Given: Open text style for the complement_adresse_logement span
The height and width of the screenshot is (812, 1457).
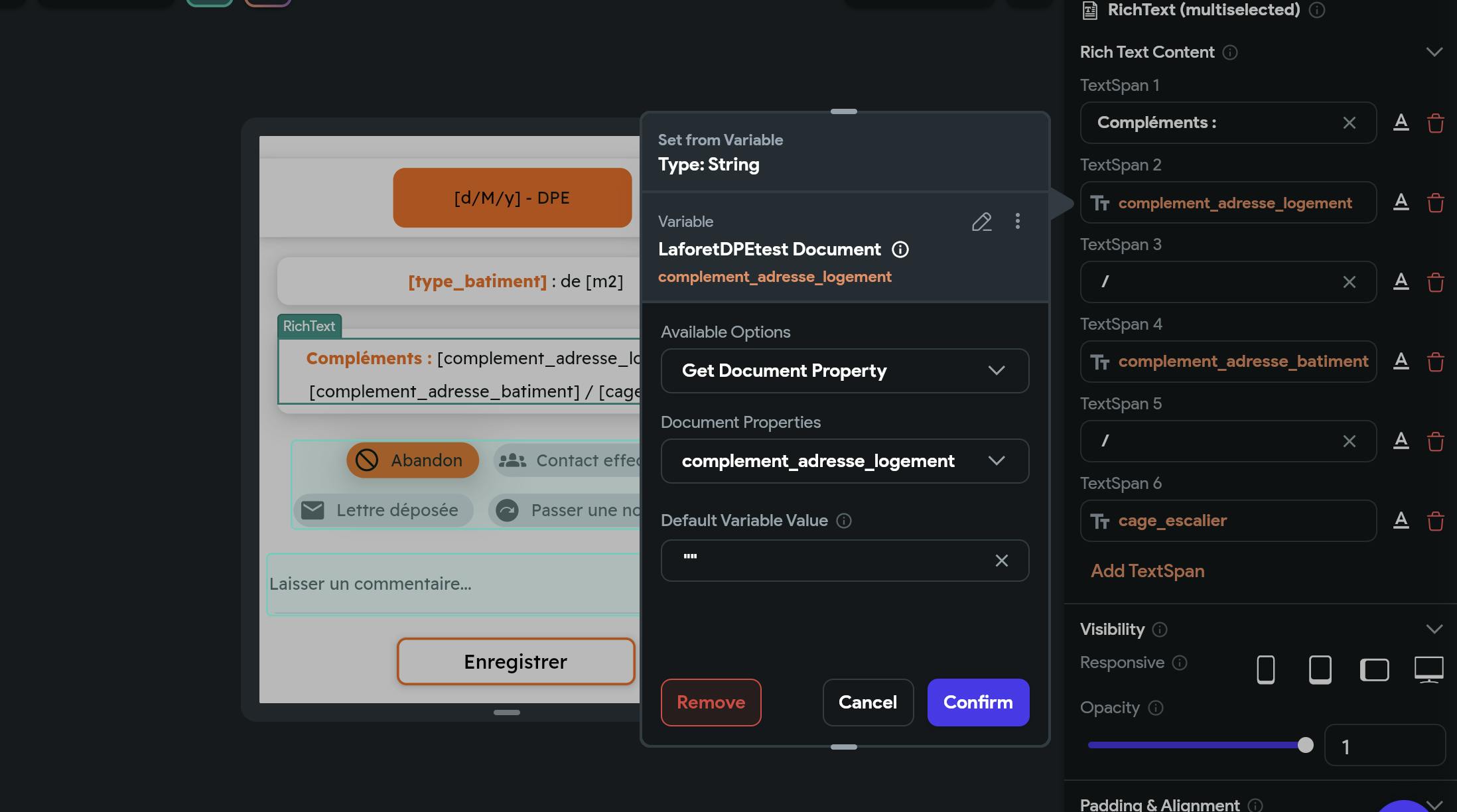Looking at the screenshot, I should click(1401, 202).
